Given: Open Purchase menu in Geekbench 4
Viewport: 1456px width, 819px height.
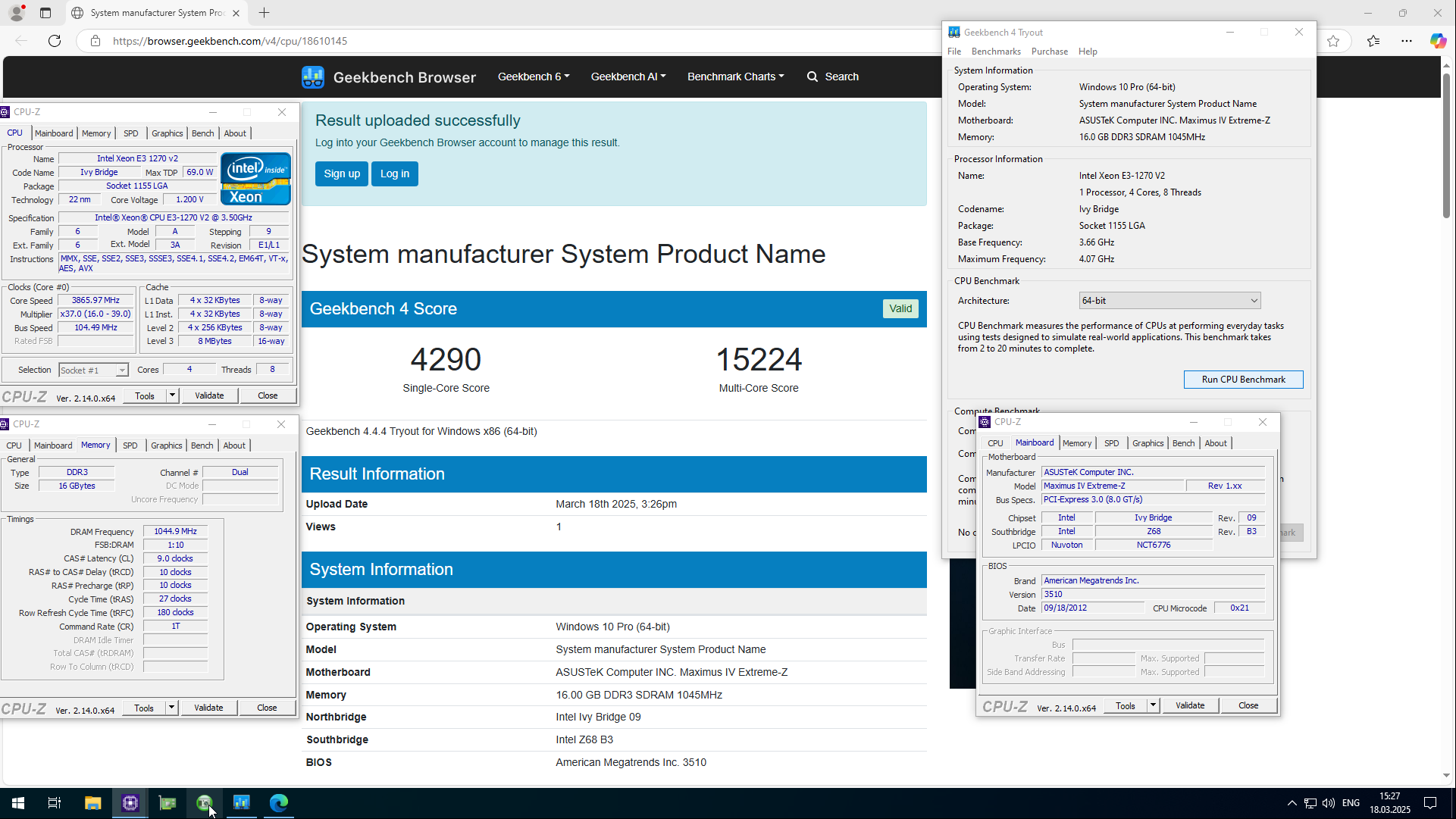Looking at the screenshot, I should [x=1050, y=52].
